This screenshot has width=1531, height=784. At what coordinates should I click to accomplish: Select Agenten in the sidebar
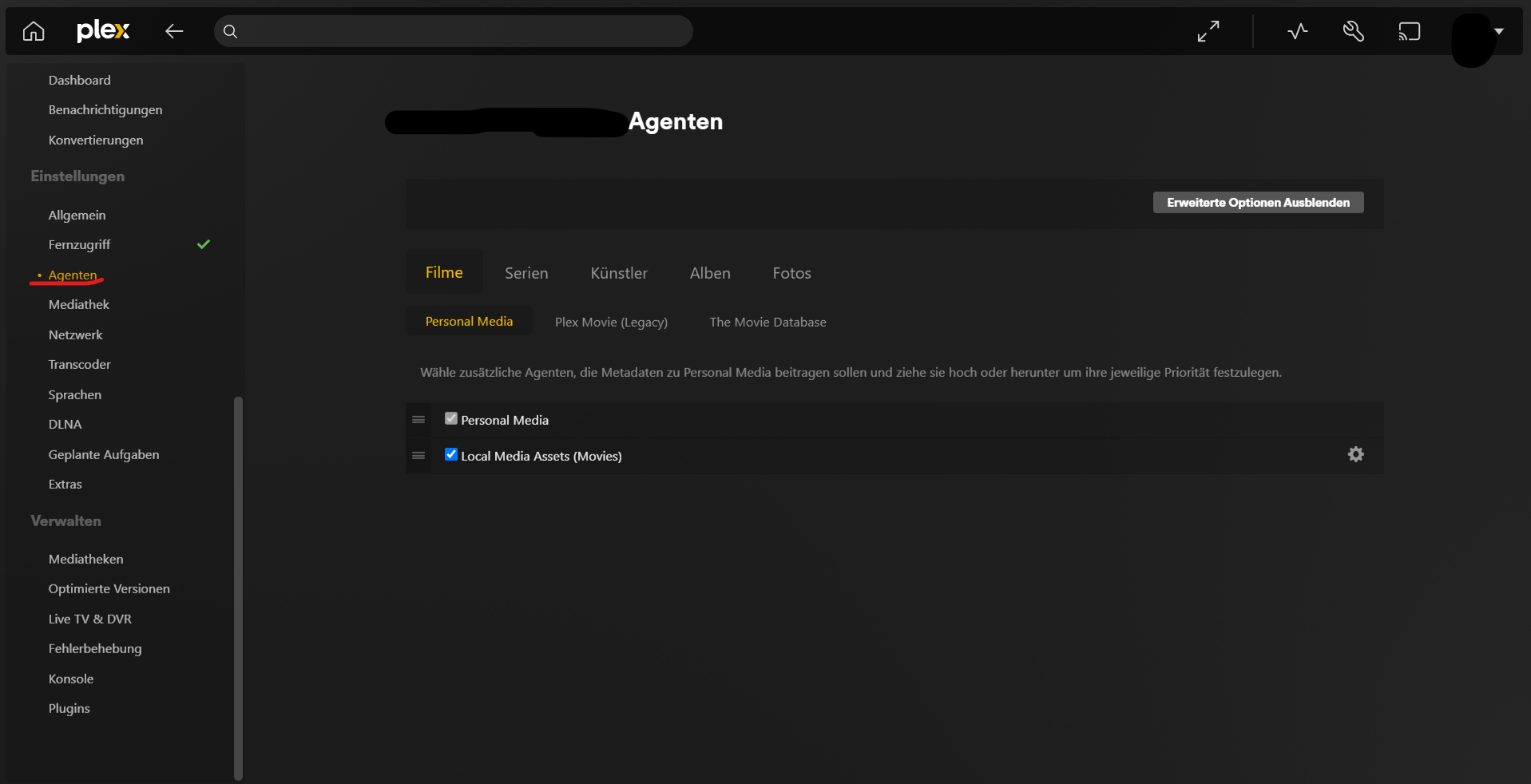point(73,275)
